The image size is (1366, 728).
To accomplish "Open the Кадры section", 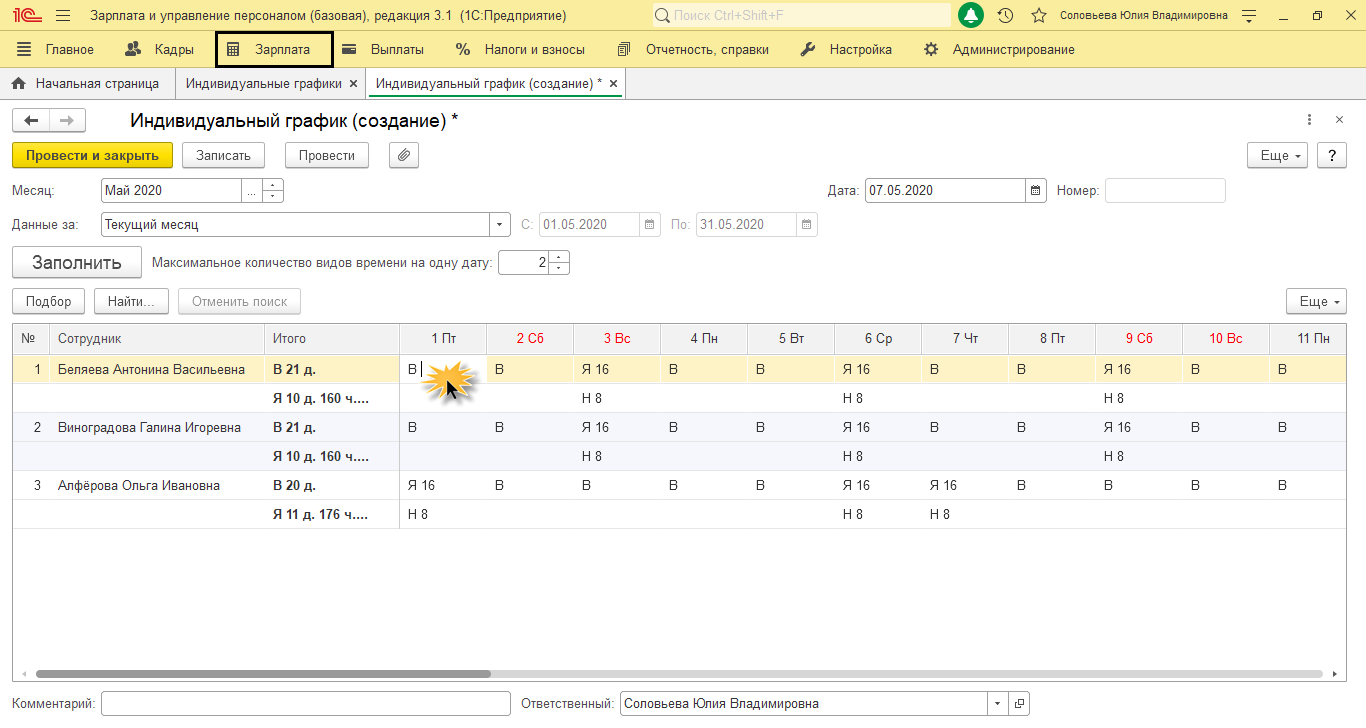I will coord(160,49).
